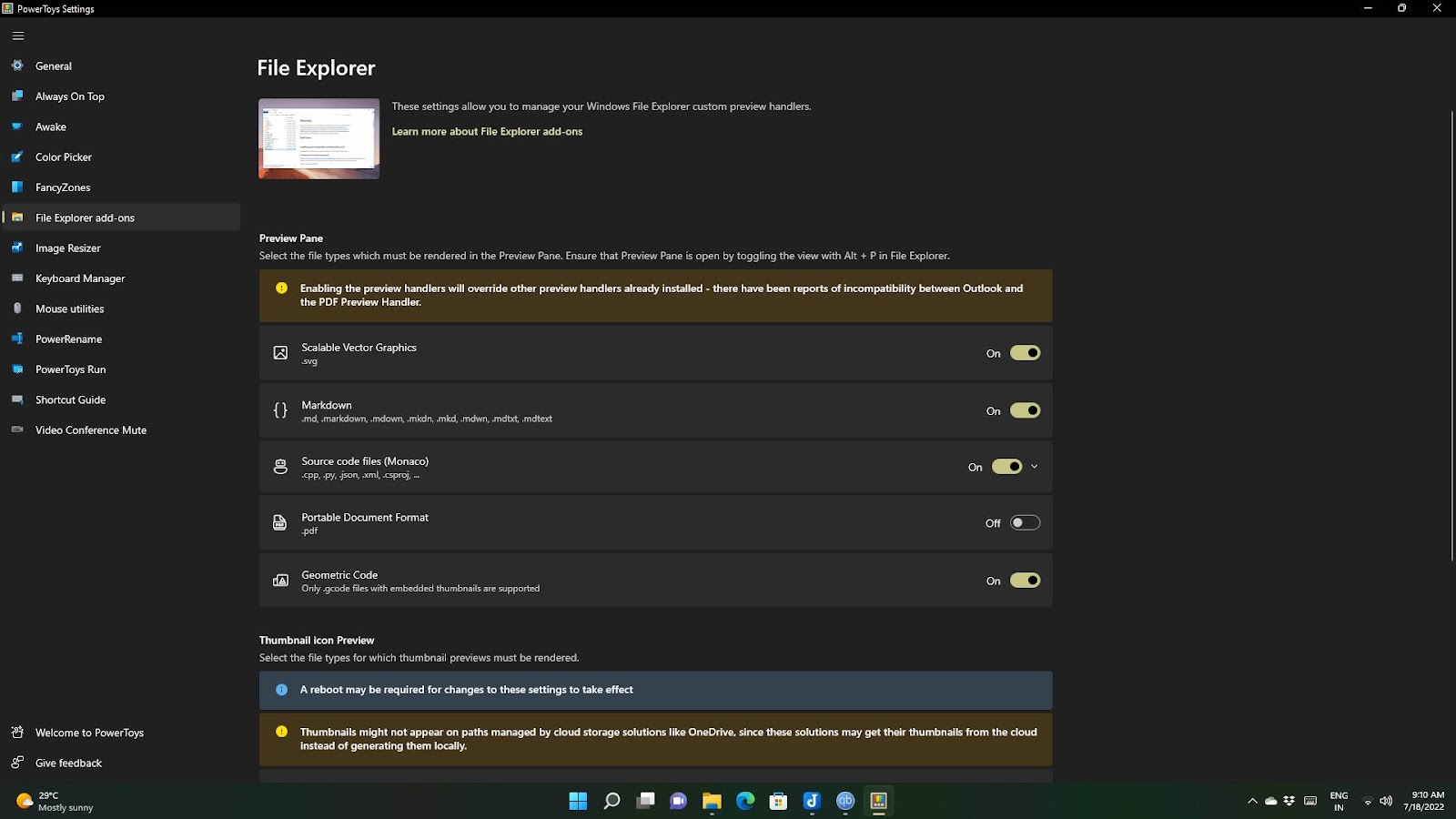Show hidden system tray icons

[x=1252, y=801]
